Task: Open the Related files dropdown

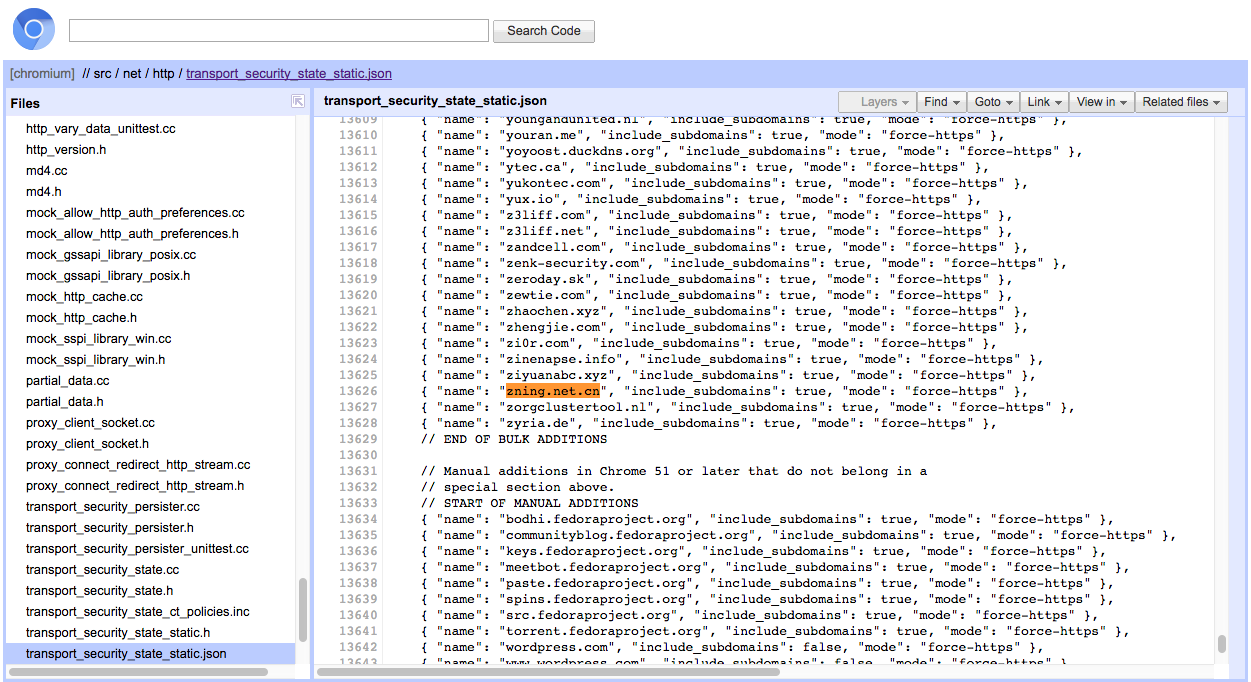Action: [1182, 102]
